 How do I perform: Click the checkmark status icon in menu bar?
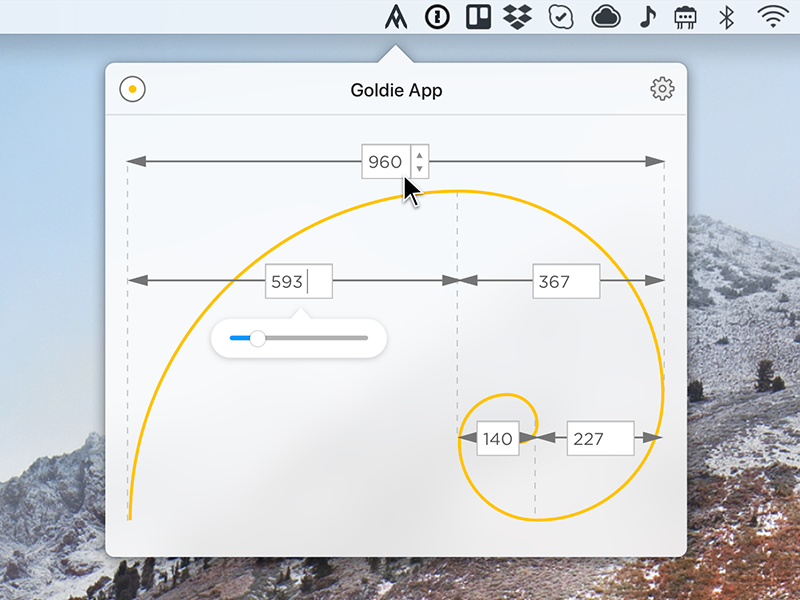click(x=560, y=16)
